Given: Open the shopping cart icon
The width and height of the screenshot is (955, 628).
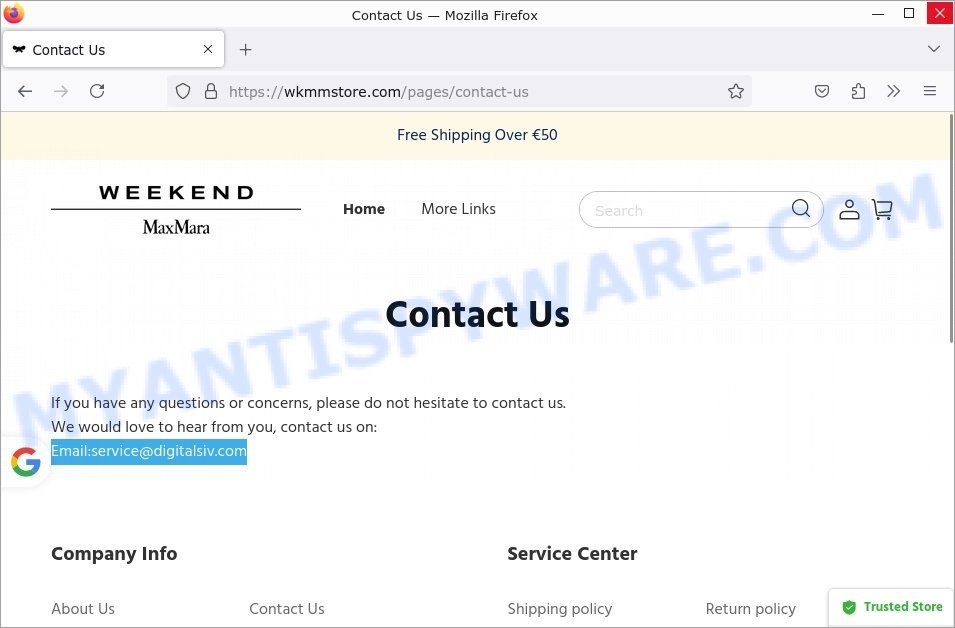Looking at the screenshot, I should point(882,210).
